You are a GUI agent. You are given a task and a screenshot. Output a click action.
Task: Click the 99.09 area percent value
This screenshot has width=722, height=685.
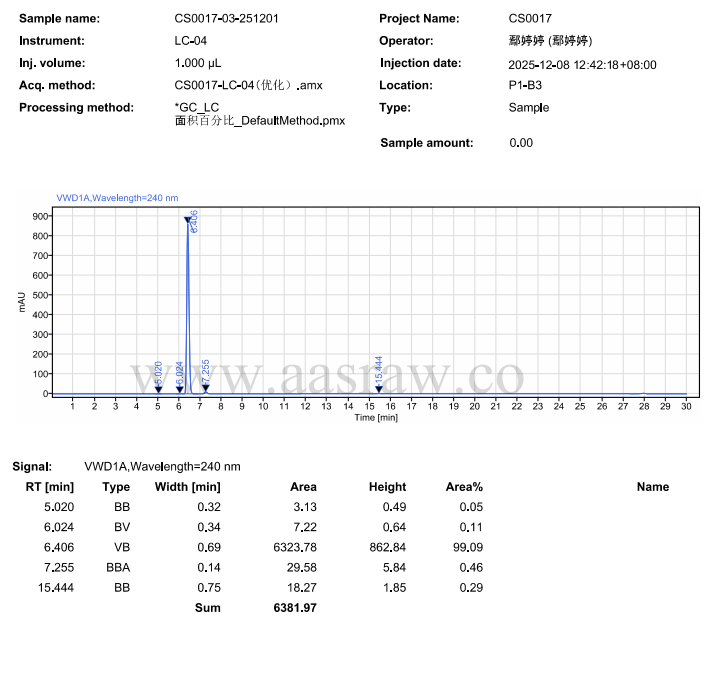(x=466, y=547)
